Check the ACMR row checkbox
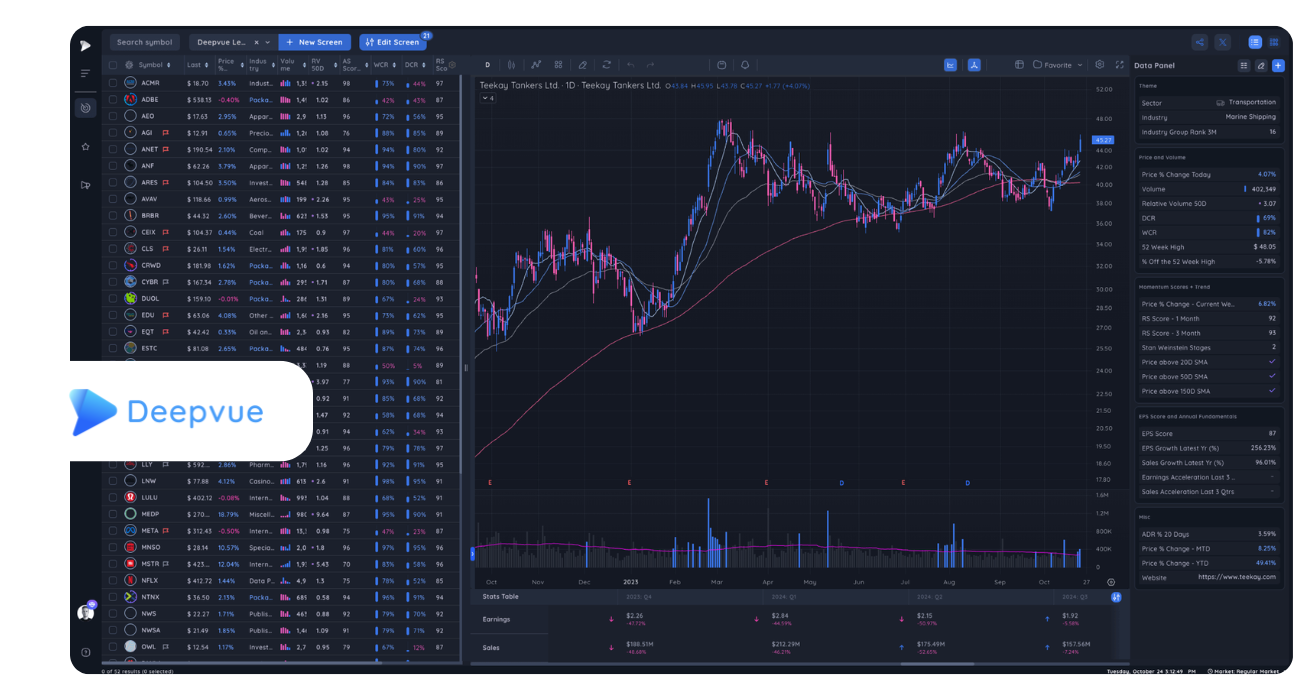 pyautogui.click(x=113, y=83)
